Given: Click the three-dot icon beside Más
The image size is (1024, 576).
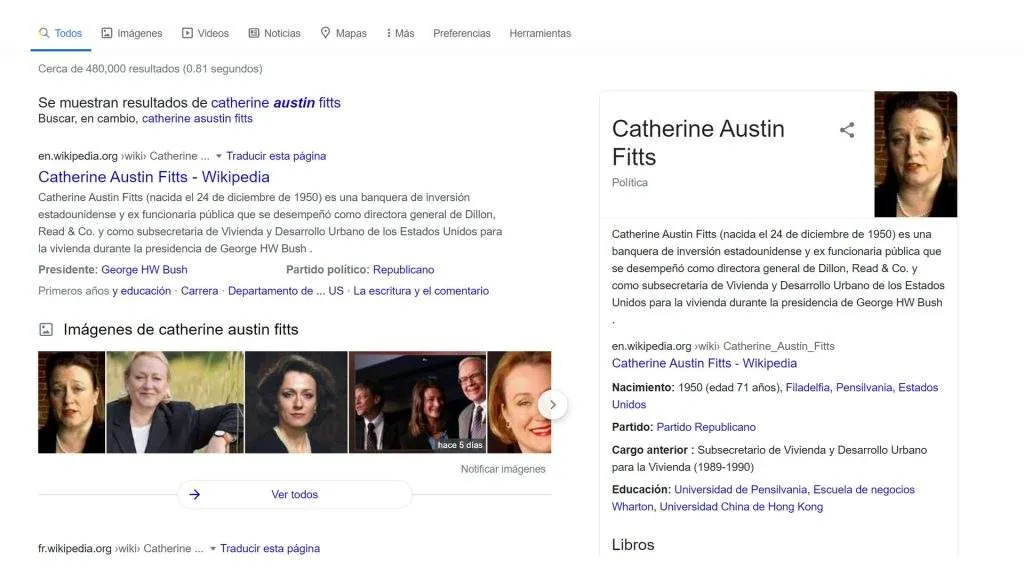Looking at the screenshot, I should coord(389,33).
